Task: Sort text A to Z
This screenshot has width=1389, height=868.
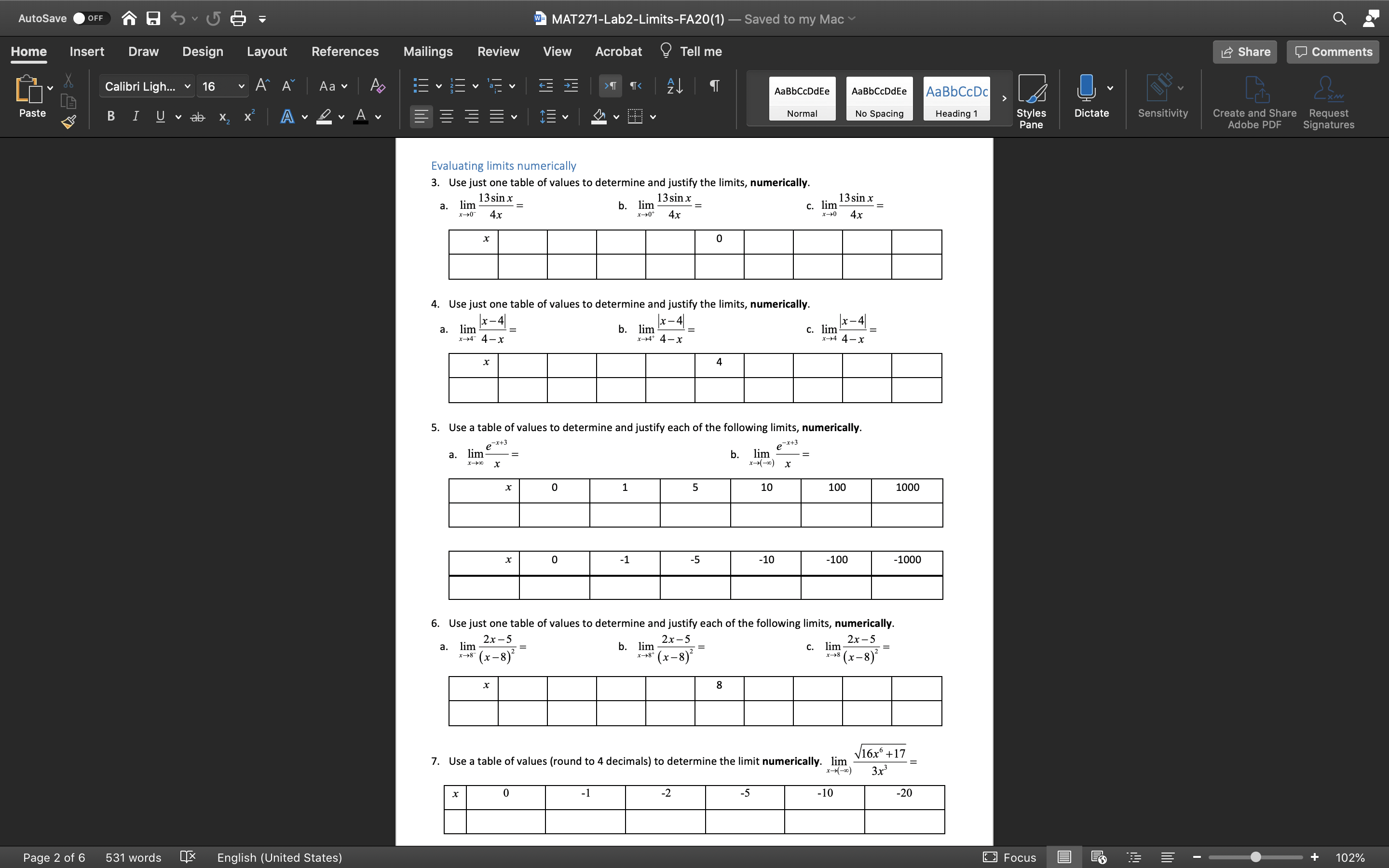Action: coord(674,85)
